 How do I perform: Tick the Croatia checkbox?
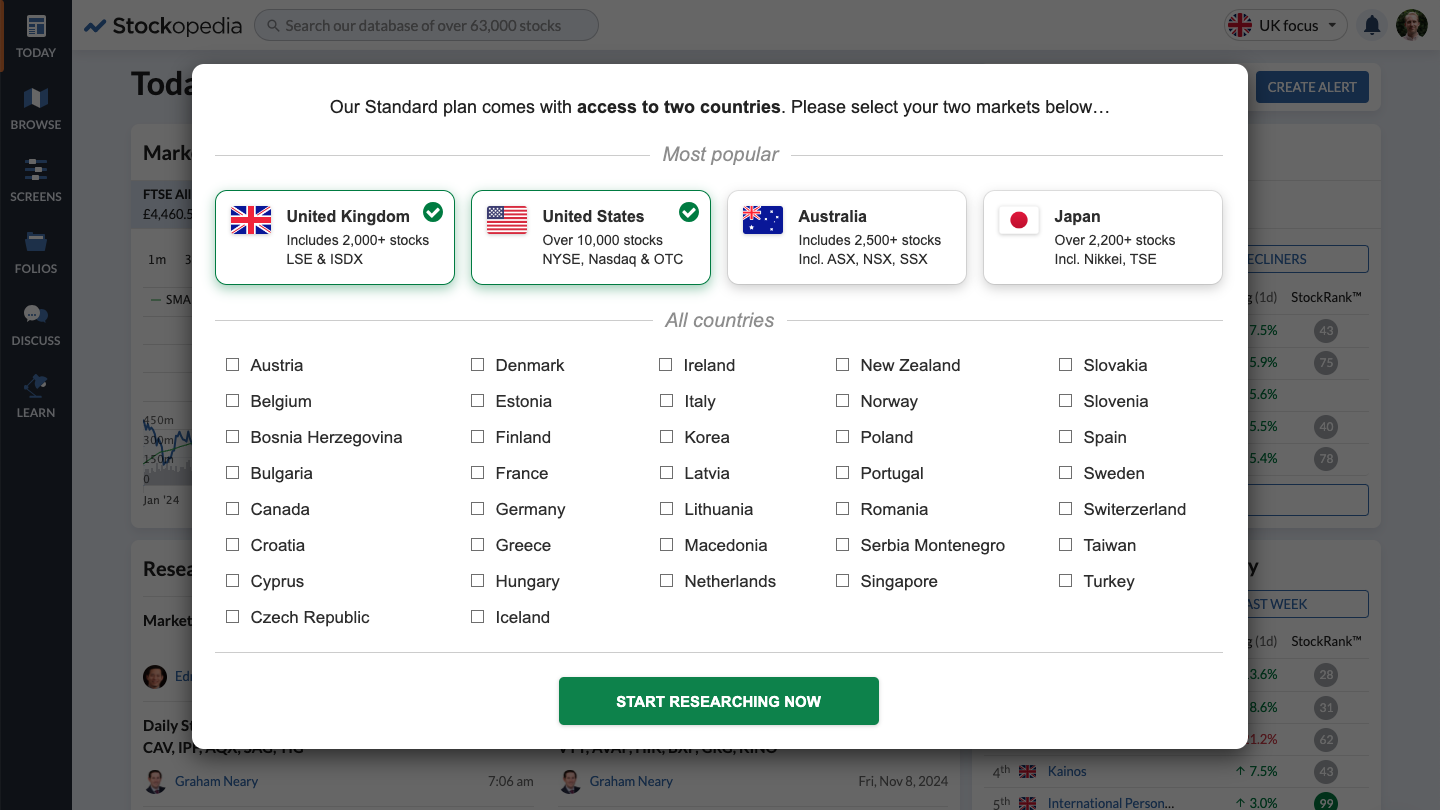[232, 545]
